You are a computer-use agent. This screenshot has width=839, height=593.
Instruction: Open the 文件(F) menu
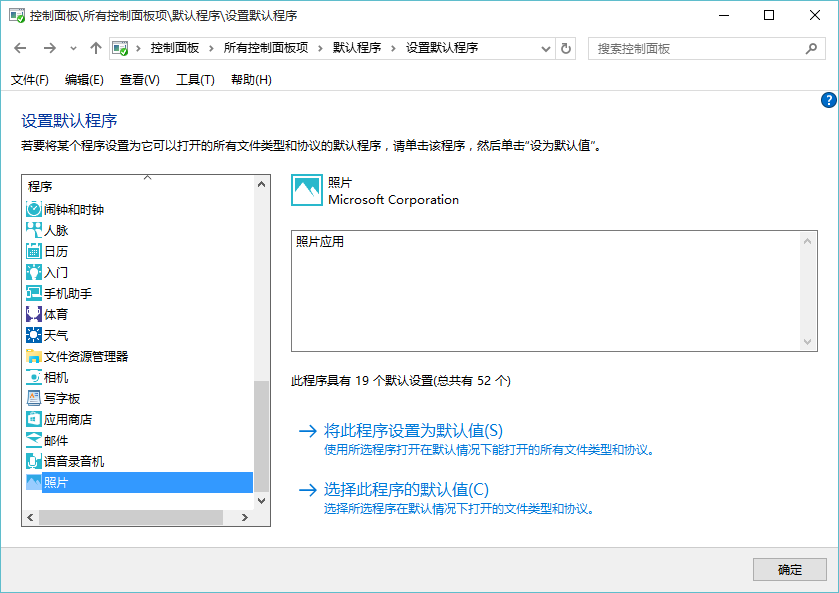coord(30,80)
